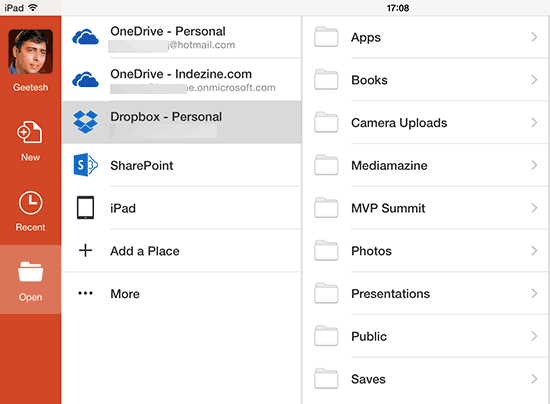Image resolution: width=550 pixels, height=404 pixels.
Task: Tap the SharePoint logo icon
Action: pyautogui.click(x=86, y=164)
